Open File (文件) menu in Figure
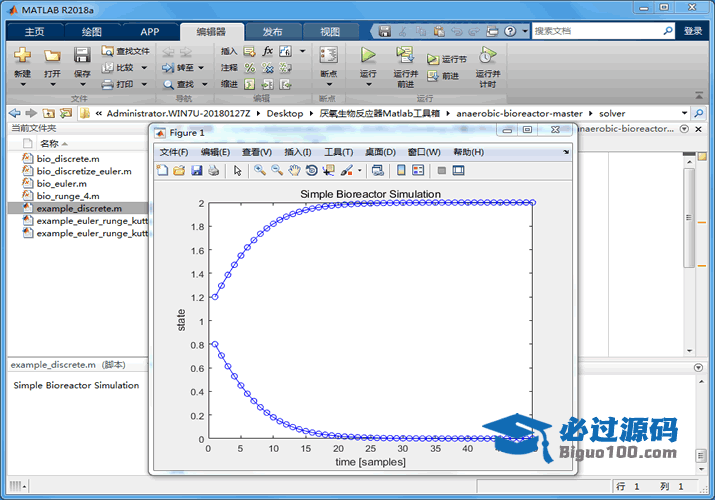Screen dimensions: 715x500 click(x=173, y=152)
